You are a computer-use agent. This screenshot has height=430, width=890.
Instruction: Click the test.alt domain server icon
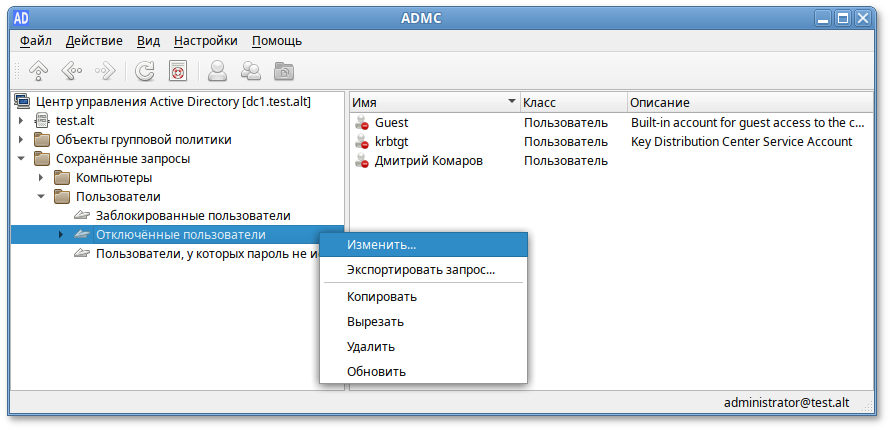(x=41, y=121)
